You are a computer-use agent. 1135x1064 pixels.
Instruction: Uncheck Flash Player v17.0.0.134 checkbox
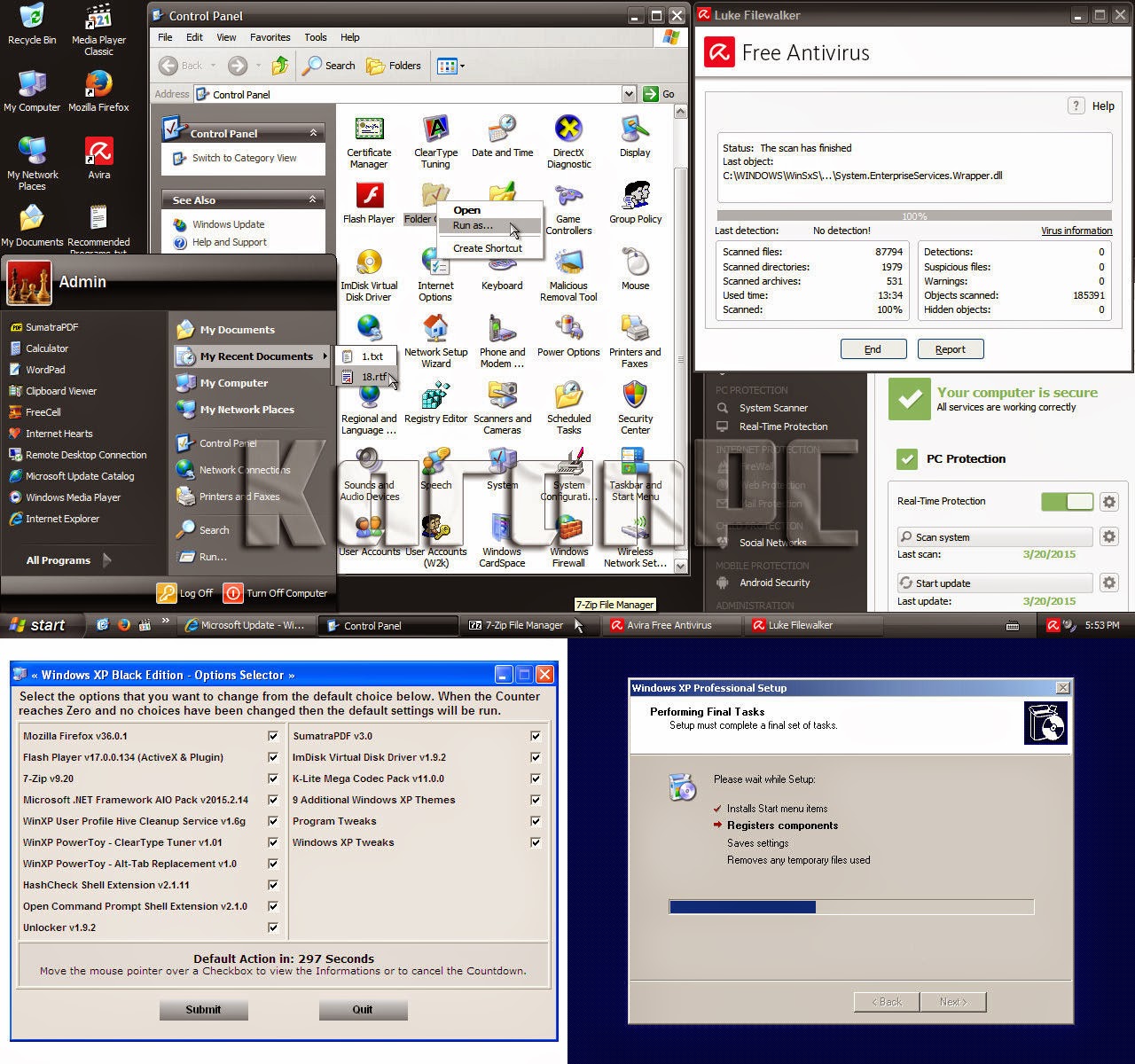coord(273,757)
